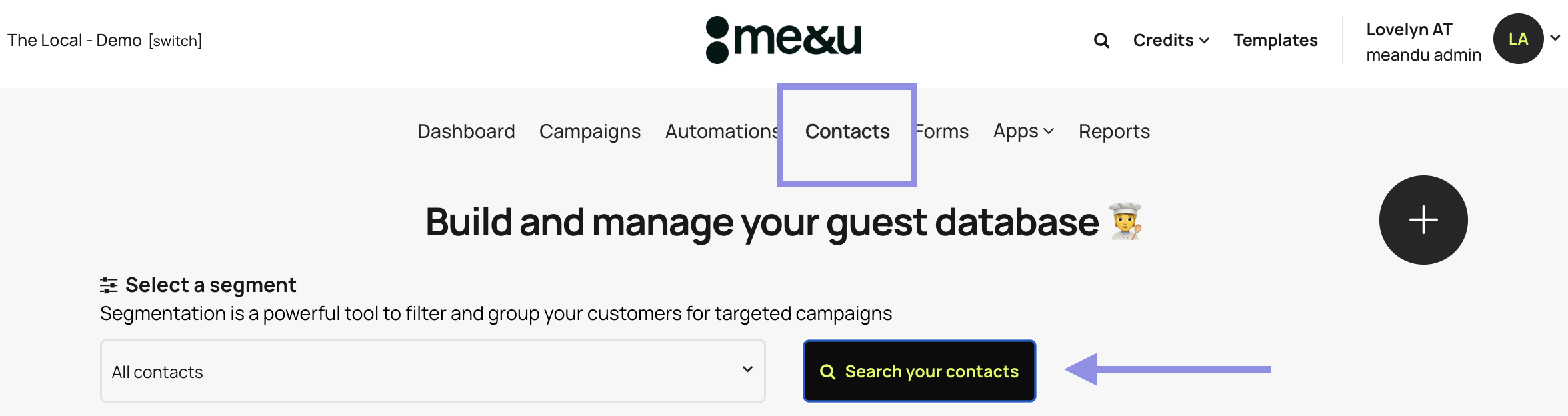The height and width of the screenshot is (416, 1568).
Task: Switch to the Automations tab
Action: pos(721,131)
